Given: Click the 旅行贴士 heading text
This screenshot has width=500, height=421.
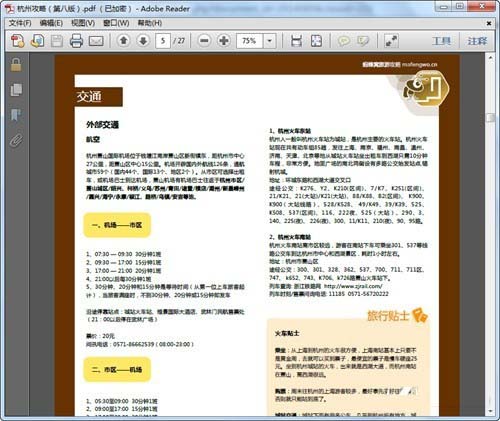Looking at the screenshot, I should (x=388, y=315).
